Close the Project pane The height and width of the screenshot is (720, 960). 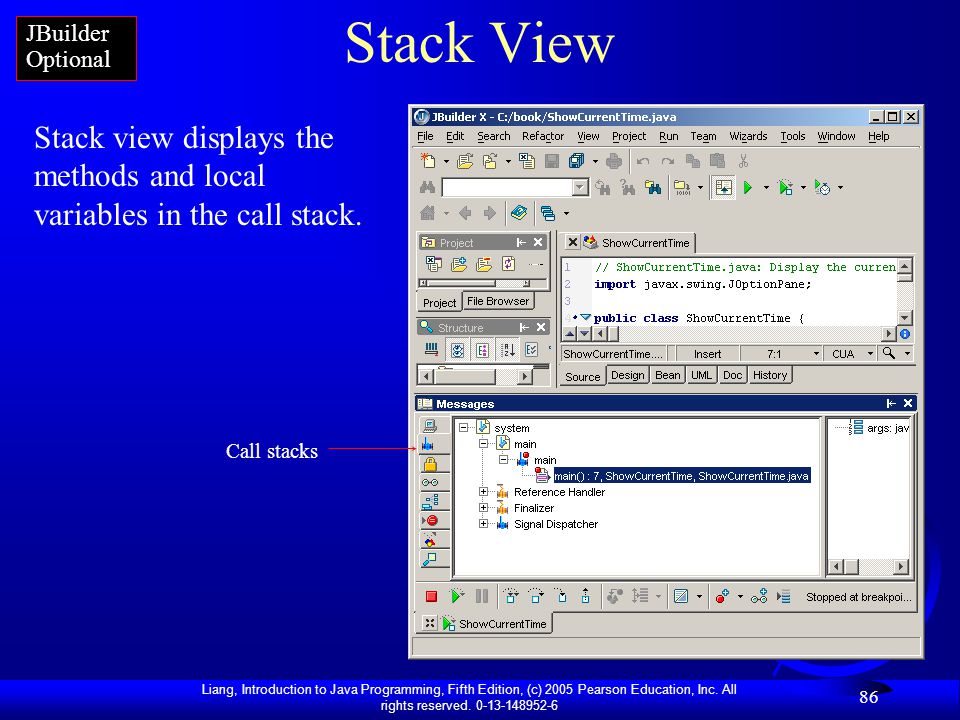point(538,242)
